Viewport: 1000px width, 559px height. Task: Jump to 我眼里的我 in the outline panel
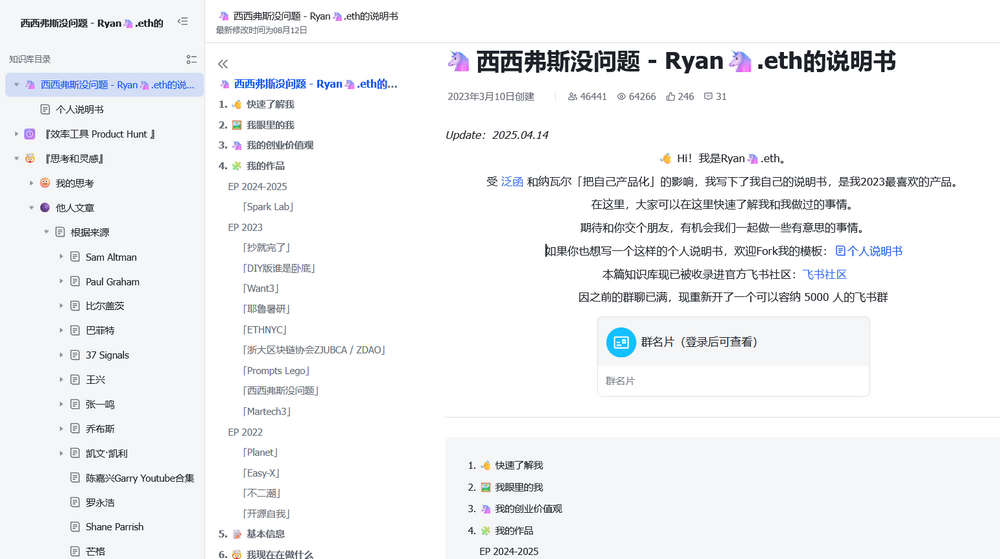pyautogui.click(x=270, y=125)
